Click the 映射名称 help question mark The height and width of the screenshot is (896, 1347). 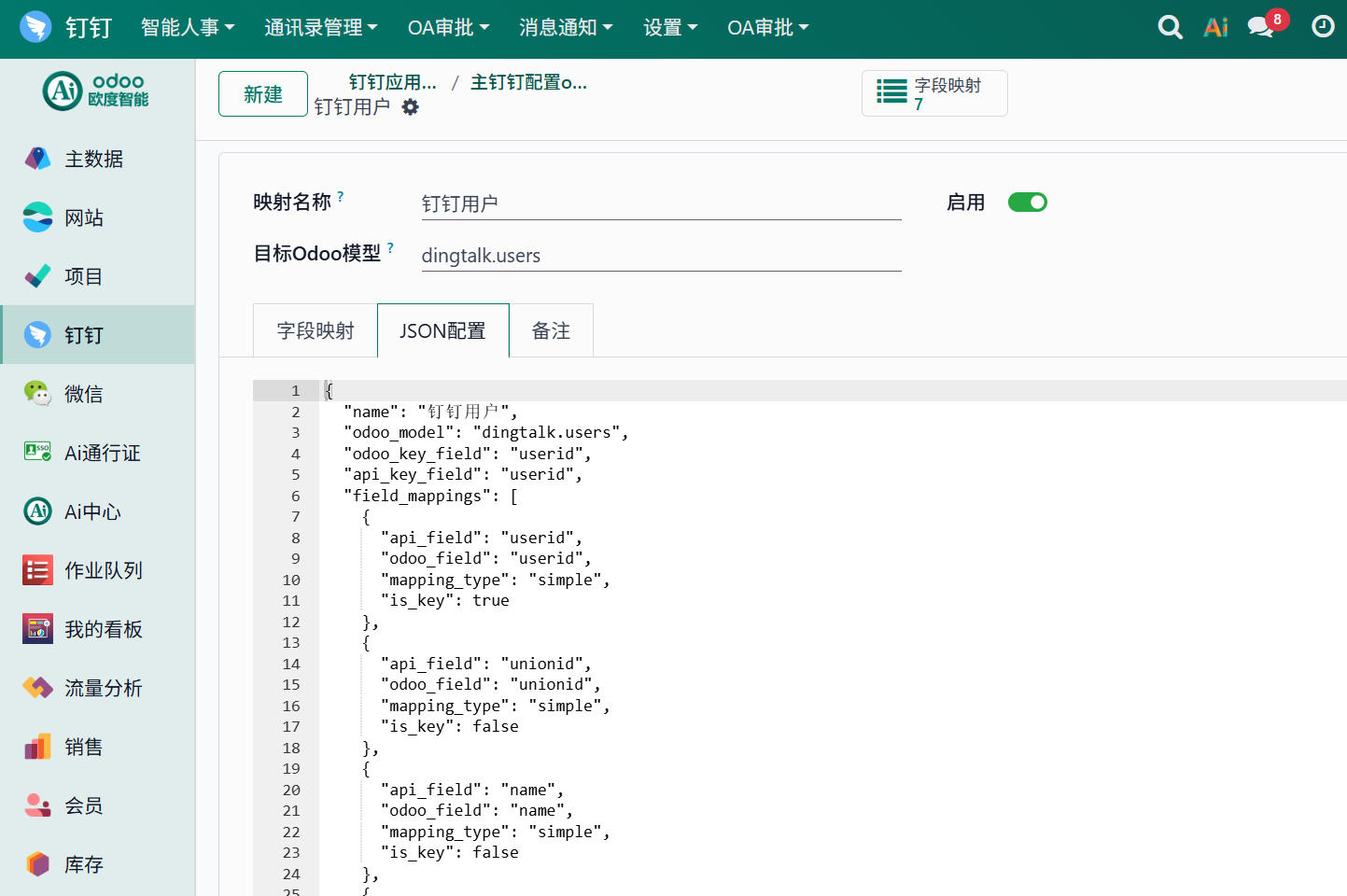pyautogui.click(x=341, y=196)
